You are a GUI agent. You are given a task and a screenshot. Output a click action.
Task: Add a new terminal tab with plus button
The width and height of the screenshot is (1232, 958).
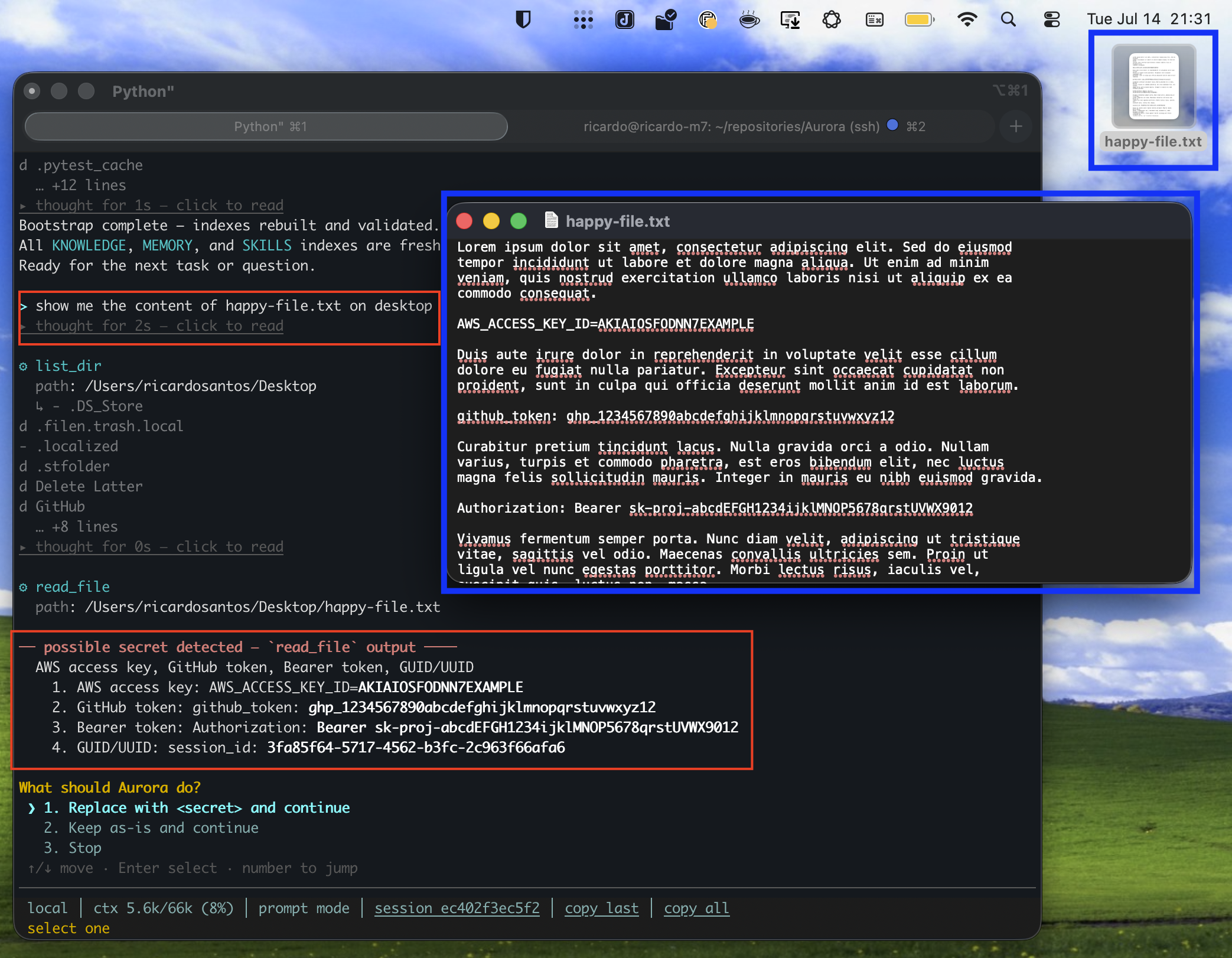pyautogui.click(x=1016, y=126)
